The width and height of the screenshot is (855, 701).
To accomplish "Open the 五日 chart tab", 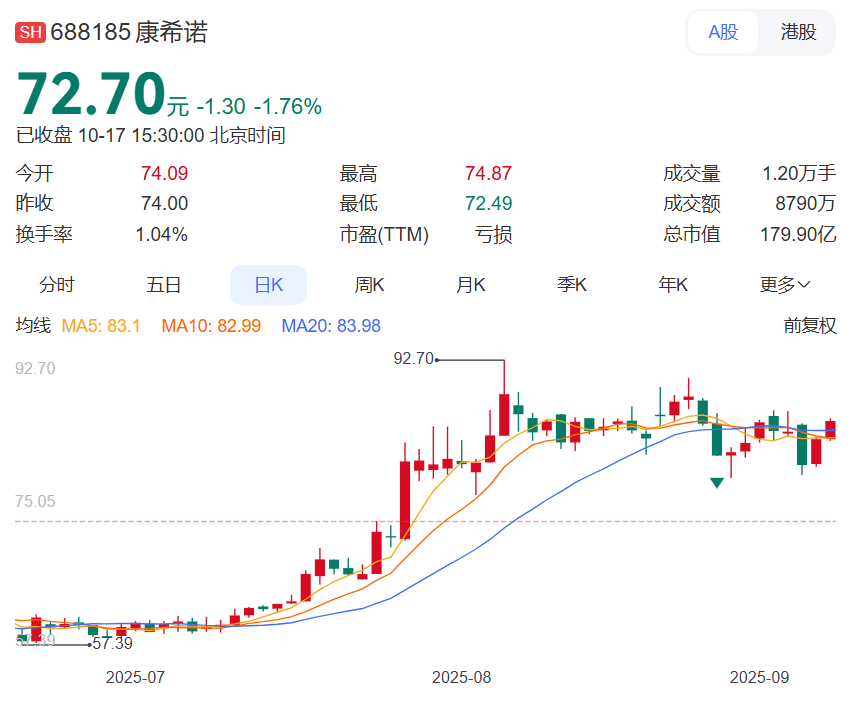I will coord(163,285).
